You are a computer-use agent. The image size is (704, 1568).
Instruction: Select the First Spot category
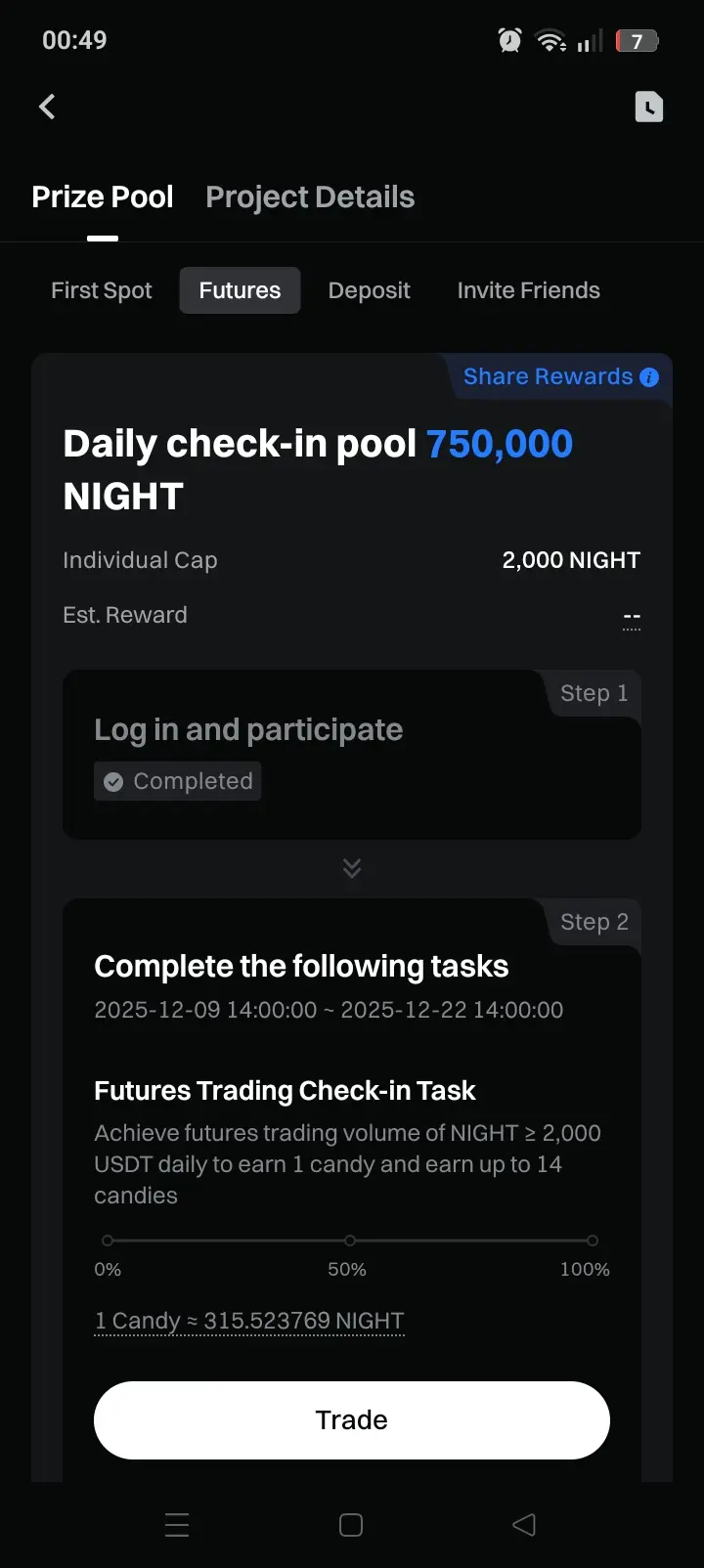coord(102,290)
